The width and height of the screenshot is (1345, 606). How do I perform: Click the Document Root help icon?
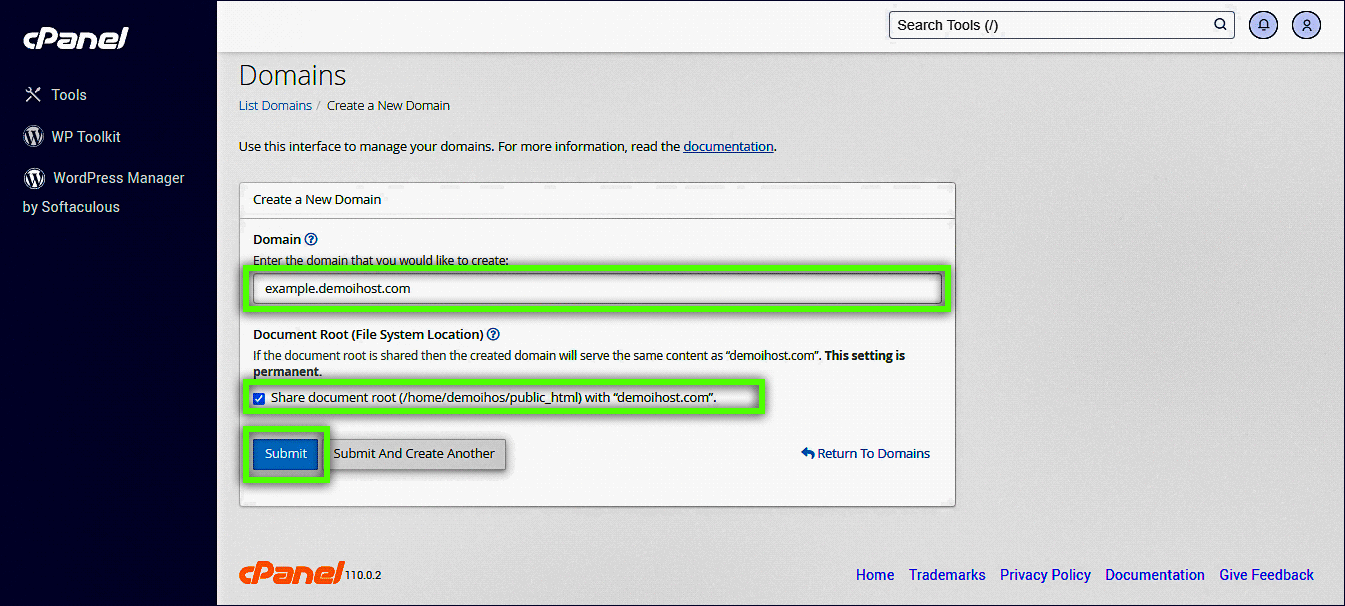coord(493,334)
